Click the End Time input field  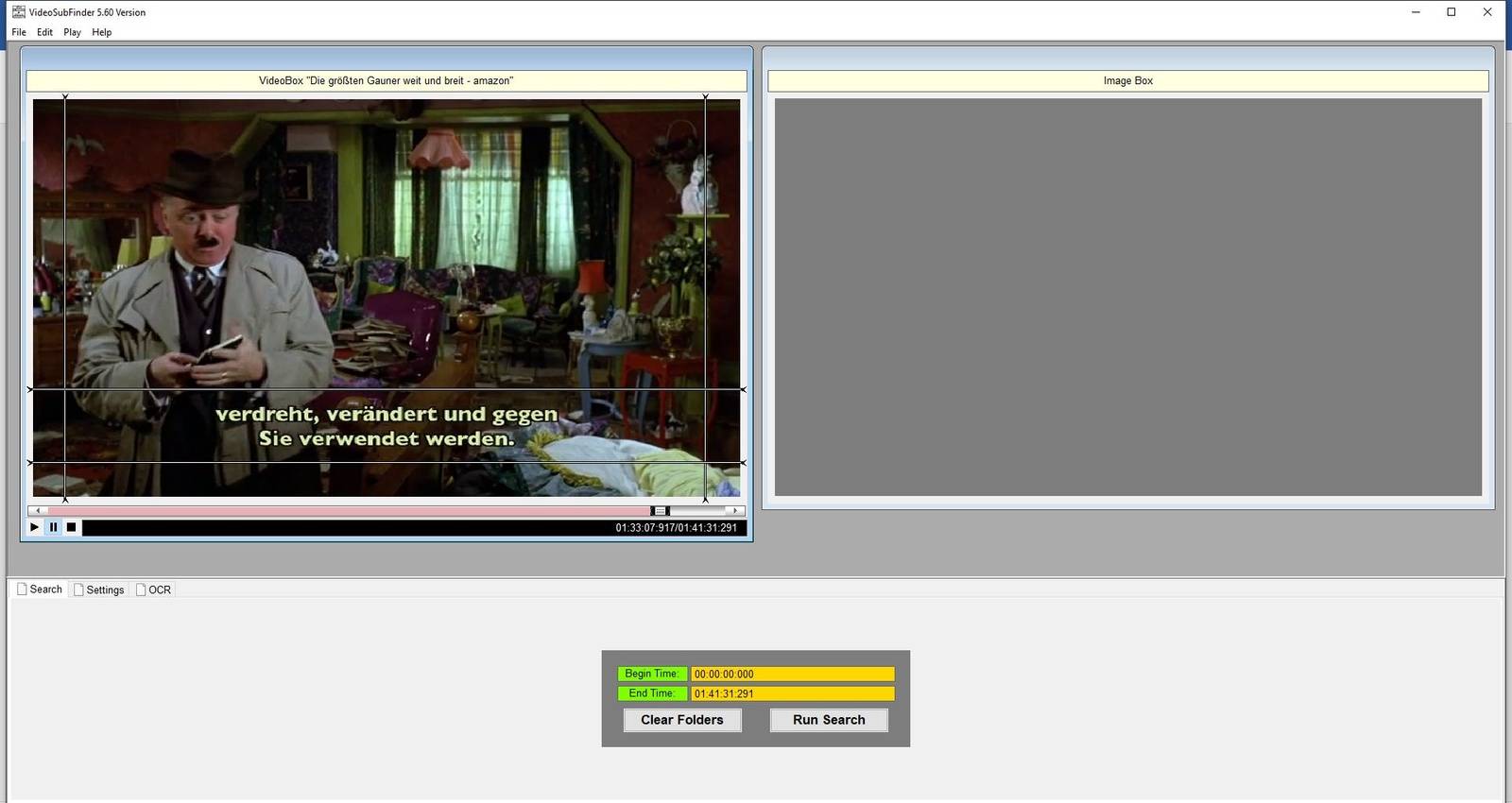(793, 693)
